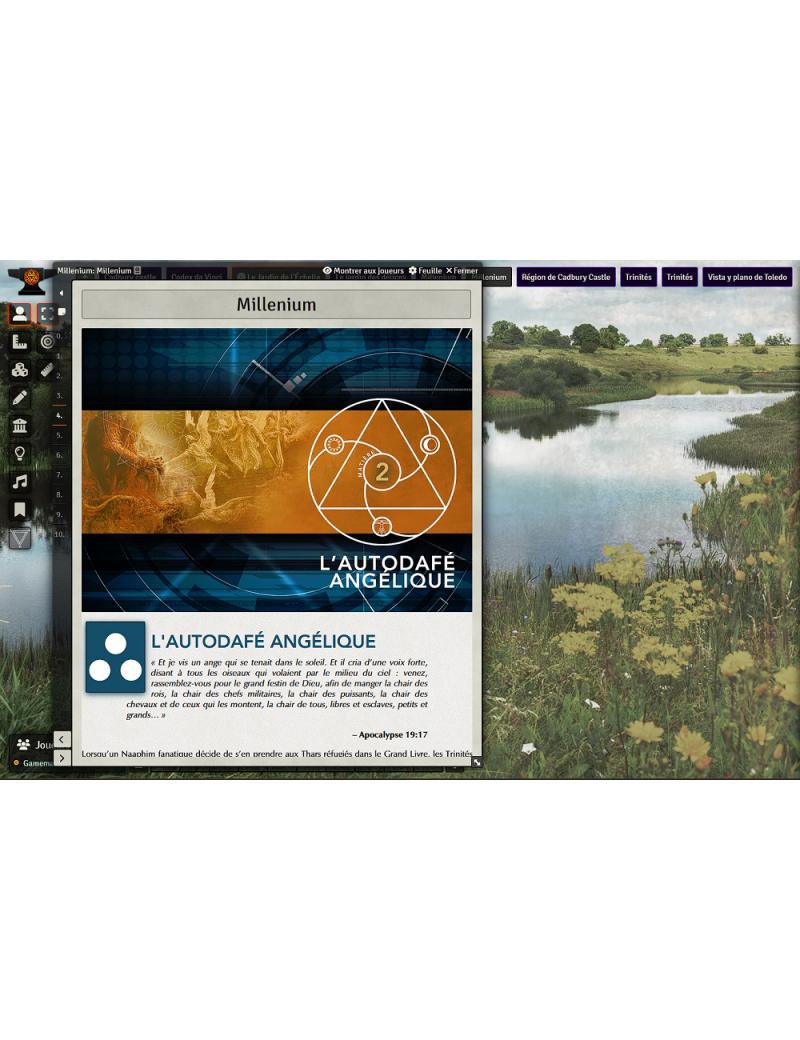Select the journal Notes bookmark tool

19,509
